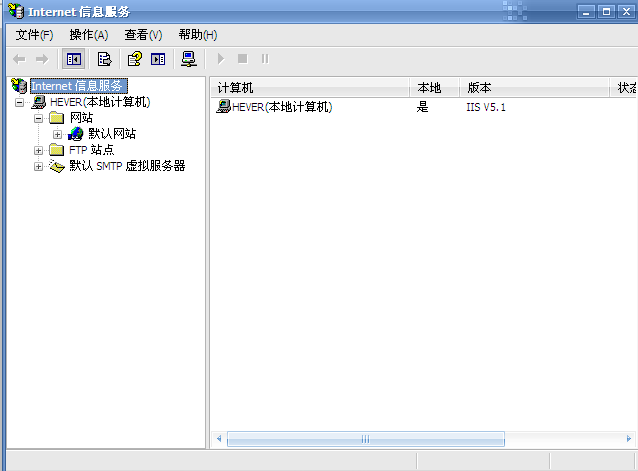Screen dimensions: 638x471
Task: Select the FTP 站点 tree item label
Action: [92, 150]
